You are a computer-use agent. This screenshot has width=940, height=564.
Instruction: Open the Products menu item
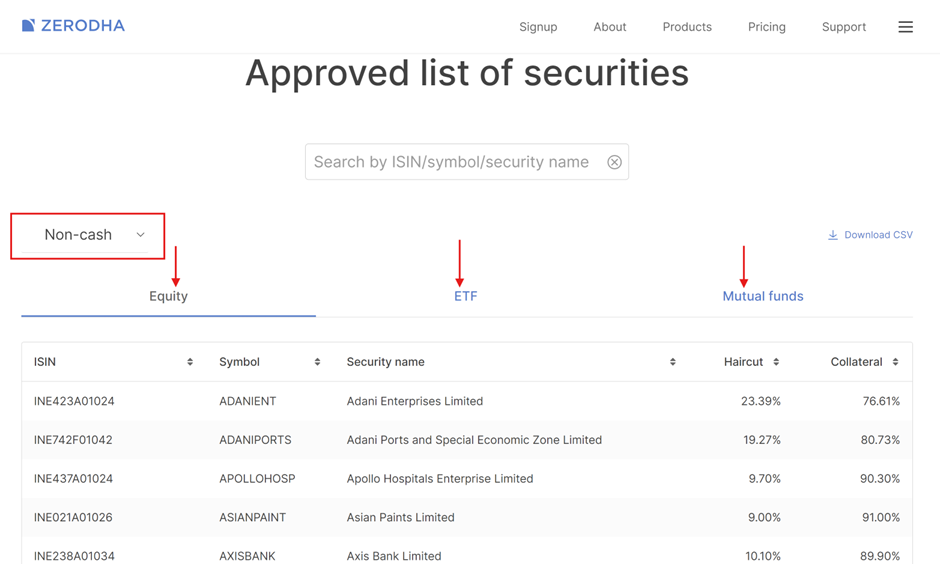(x=687, y=27)
